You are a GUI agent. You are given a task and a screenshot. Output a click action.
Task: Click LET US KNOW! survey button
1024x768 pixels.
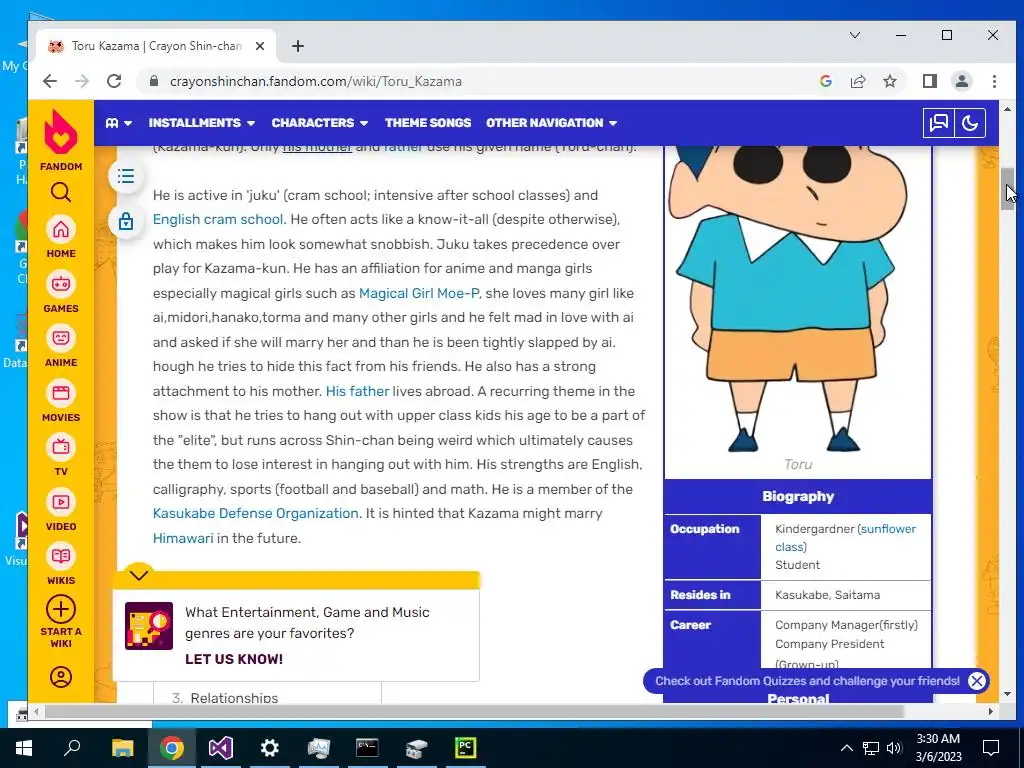coord(234,659)
